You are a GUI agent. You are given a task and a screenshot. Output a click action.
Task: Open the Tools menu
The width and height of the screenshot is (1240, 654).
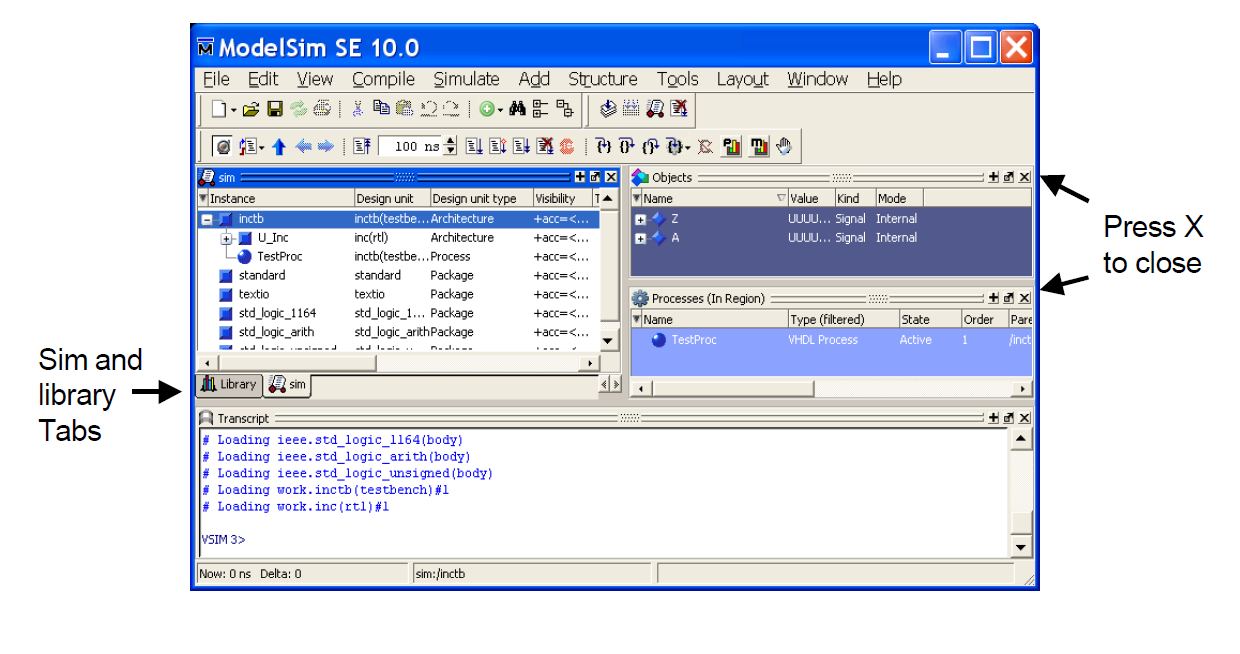[677, 79]
